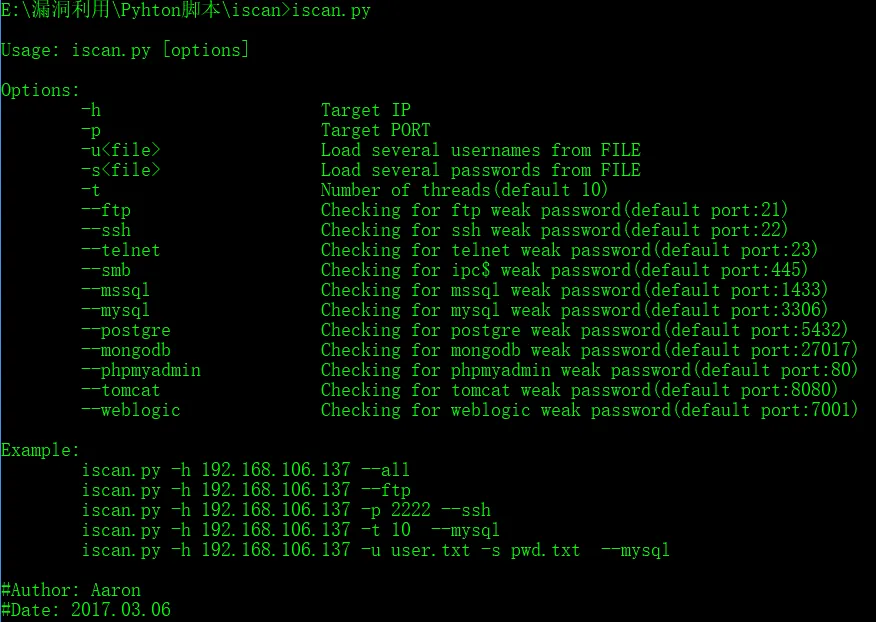
Task: Click the --smb option text
Action: point(106,270)
